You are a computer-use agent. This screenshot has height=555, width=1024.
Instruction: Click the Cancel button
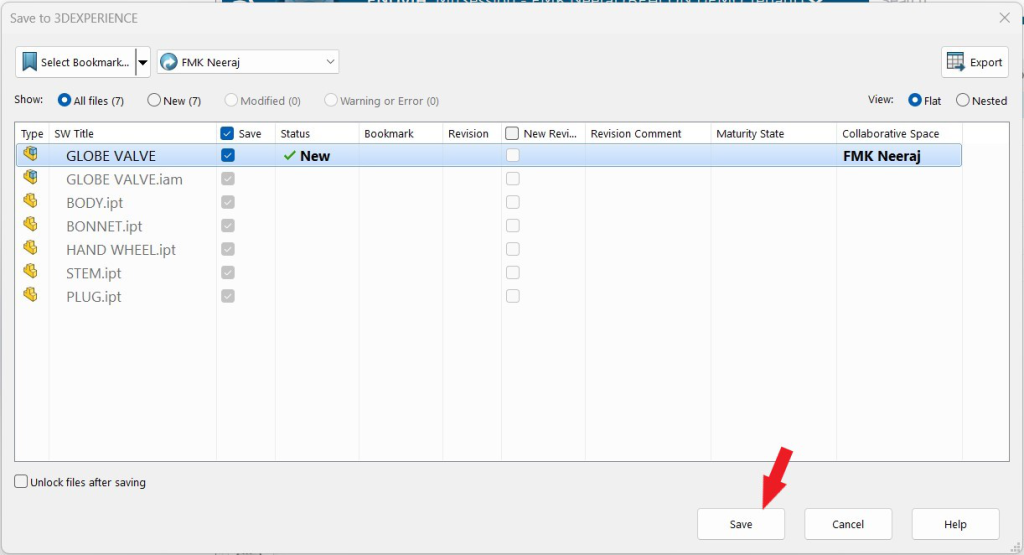[848, 524]
